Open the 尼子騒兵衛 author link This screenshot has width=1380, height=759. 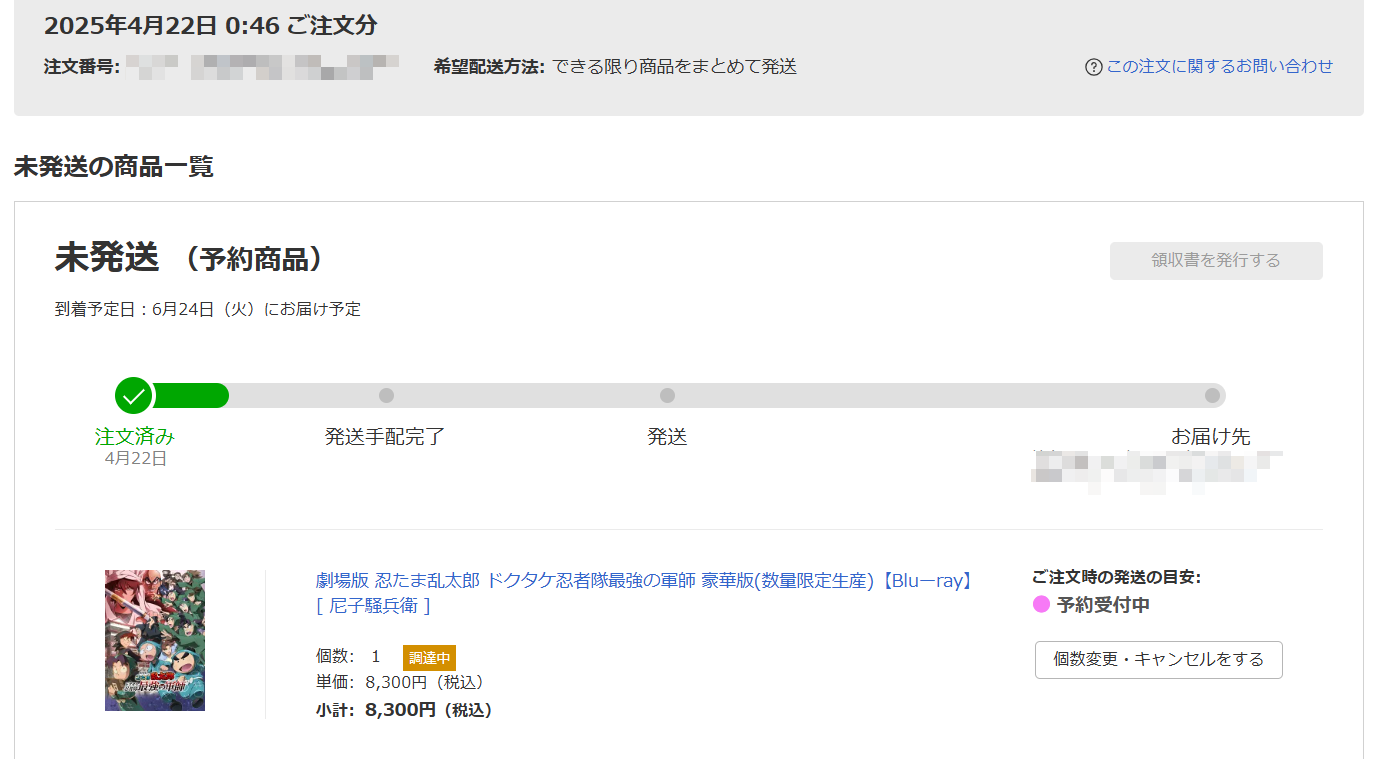[373, 606]
